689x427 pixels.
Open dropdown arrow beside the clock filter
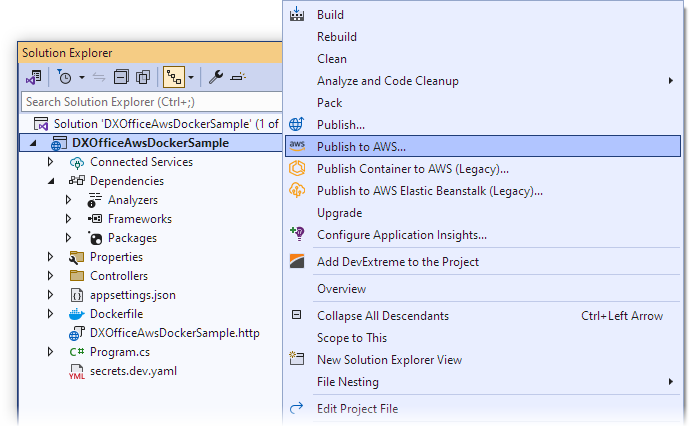point(81,77)
